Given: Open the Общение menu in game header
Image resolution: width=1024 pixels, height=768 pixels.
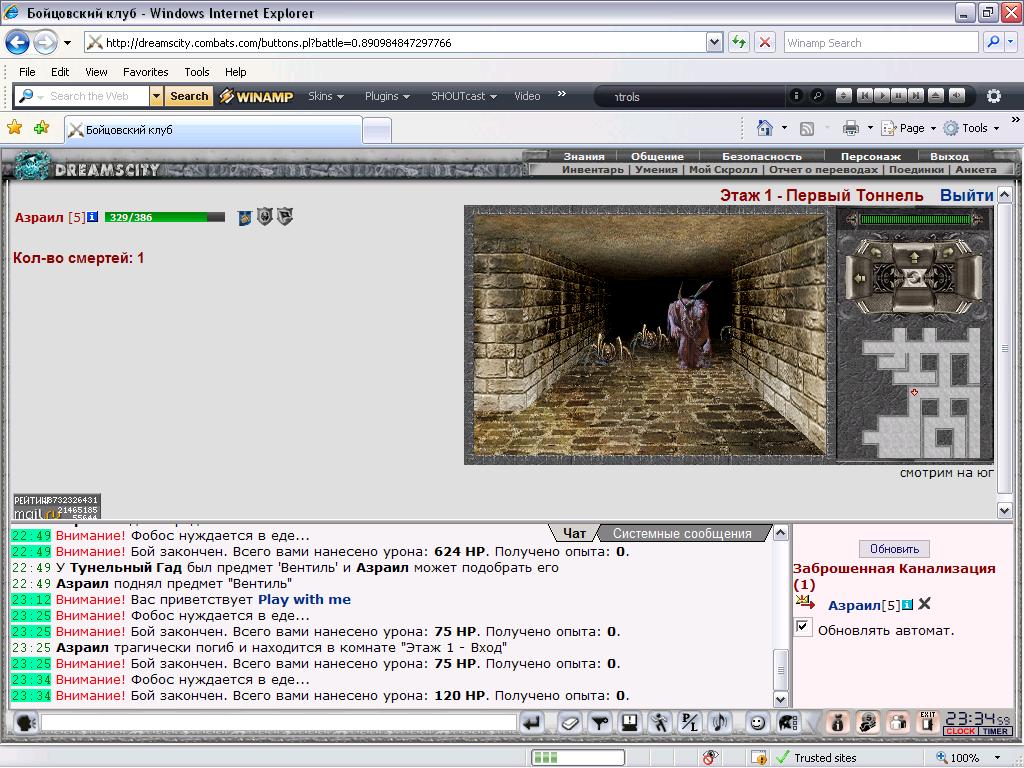Looking at the screenshot, I should 657,156.
